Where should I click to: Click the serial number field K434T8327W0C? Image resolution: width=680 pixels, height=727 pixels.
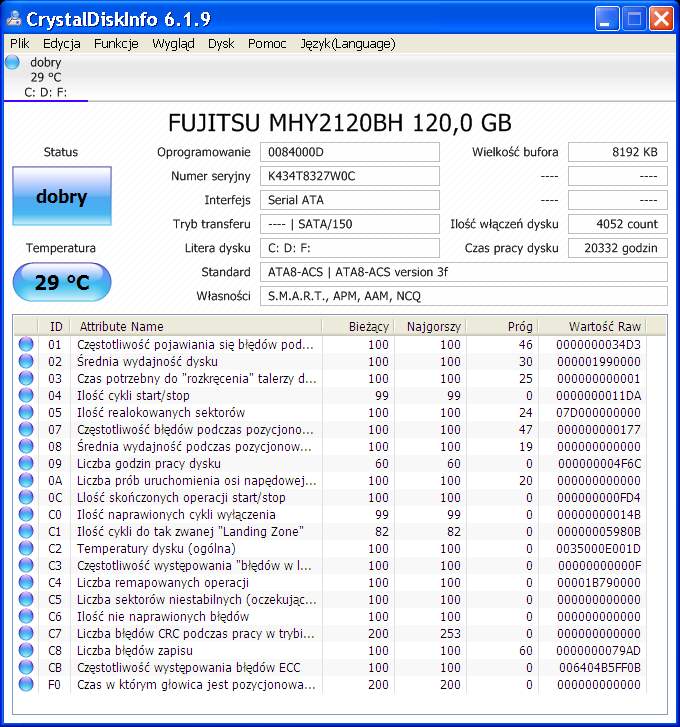click(x=350, y=176)
